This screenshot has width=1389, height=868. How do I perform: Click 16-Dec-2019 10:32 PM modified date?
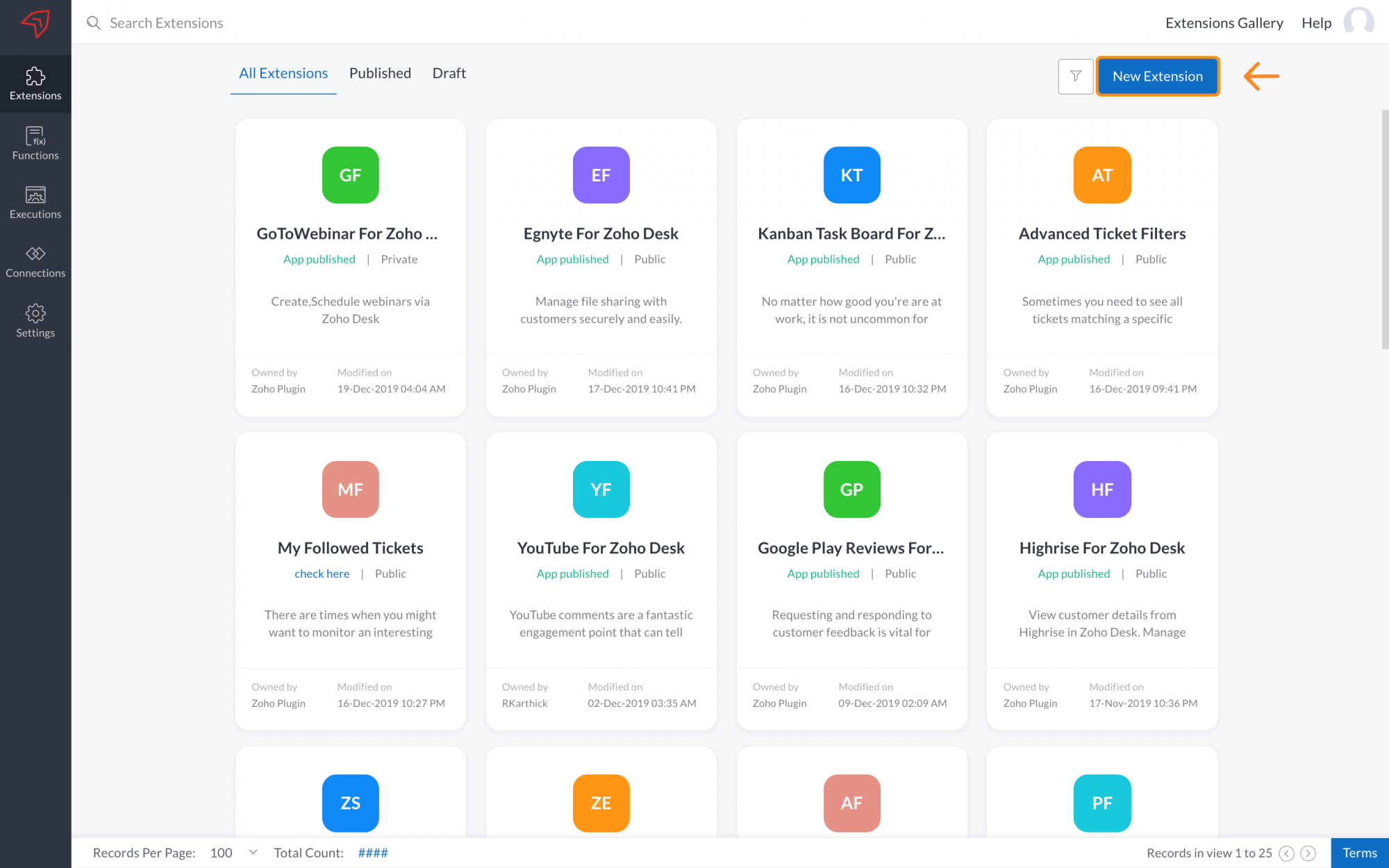(x=892, y=389)
